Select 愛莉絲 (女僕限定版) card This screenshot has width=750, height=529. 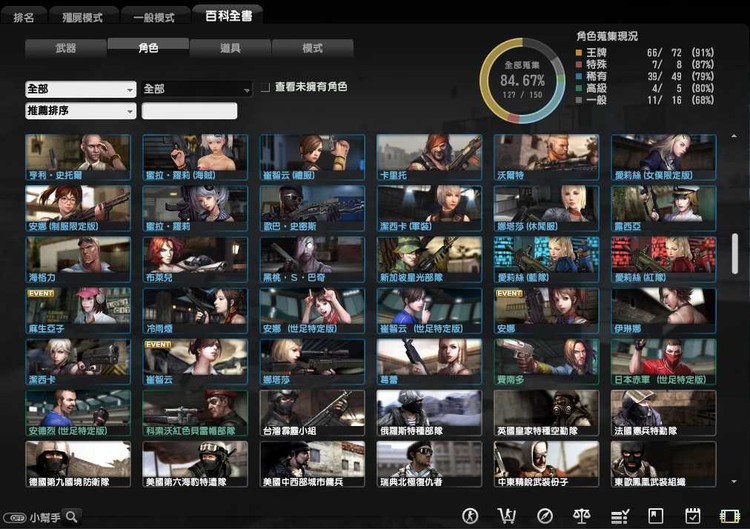pyautogui.click(x=663, y=157)
